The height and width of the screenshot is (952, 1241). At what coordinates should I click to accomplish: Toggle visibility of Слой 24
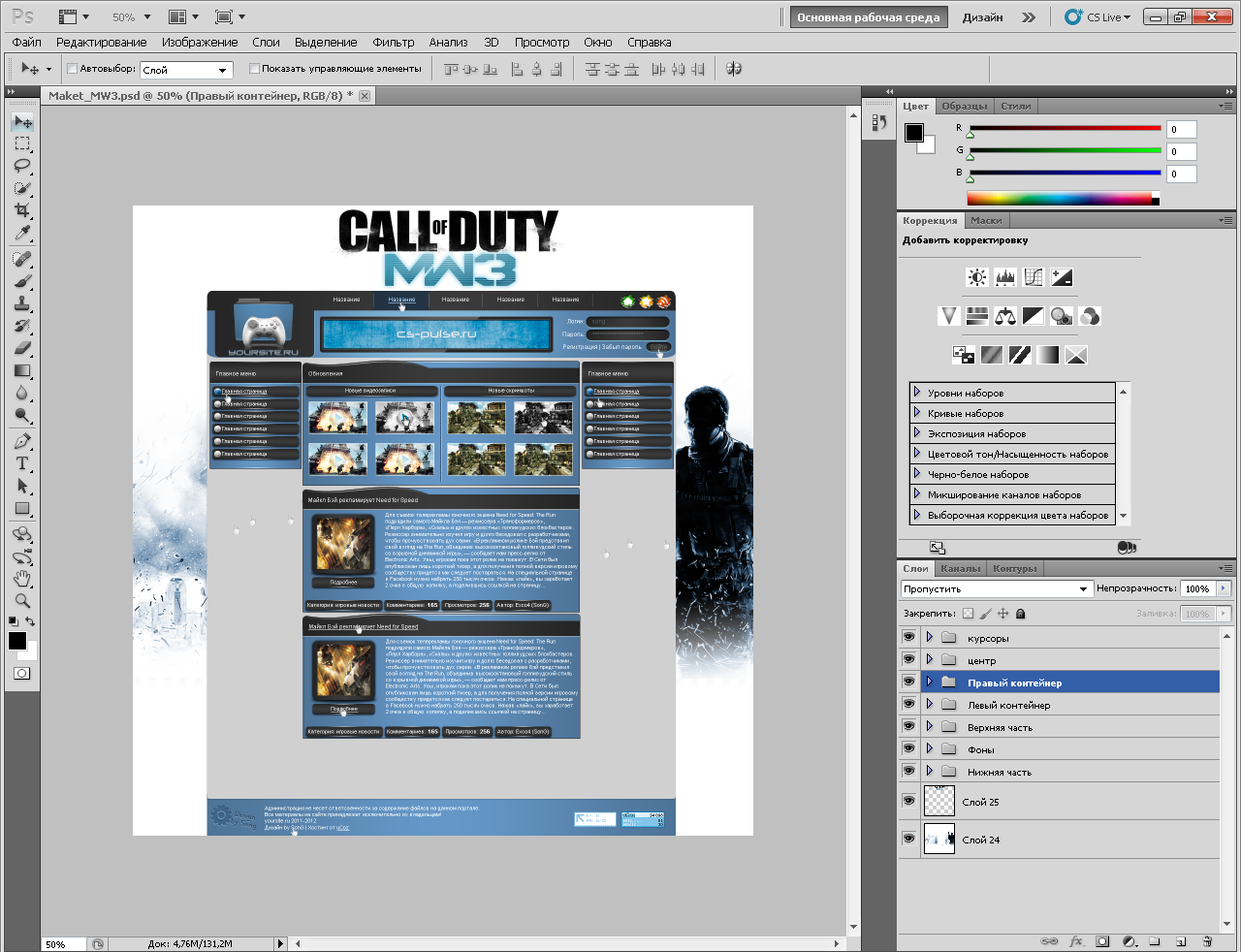point(908,839)
